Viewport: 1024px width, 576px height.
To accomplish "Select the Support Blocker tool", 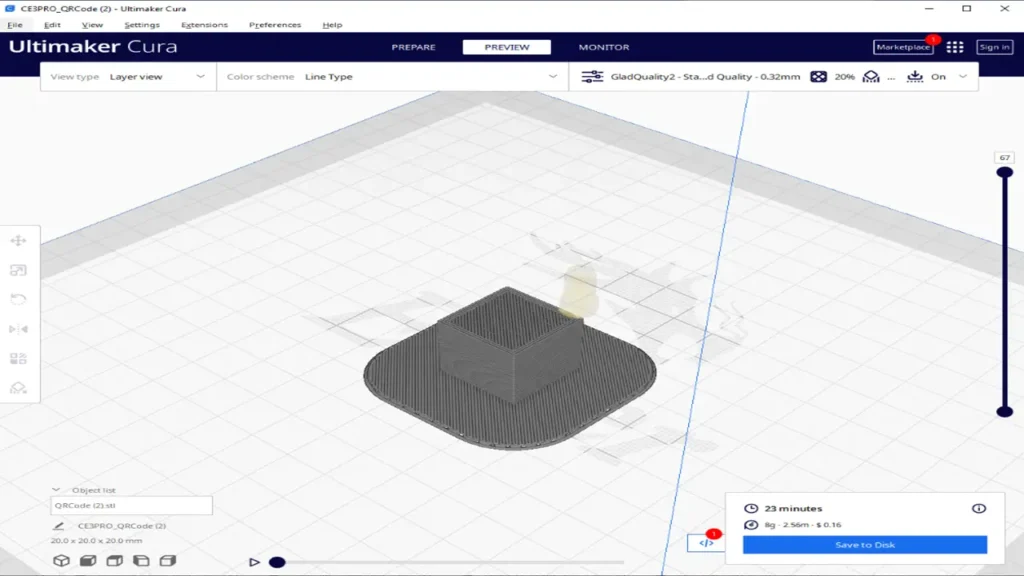I will 18,388.
